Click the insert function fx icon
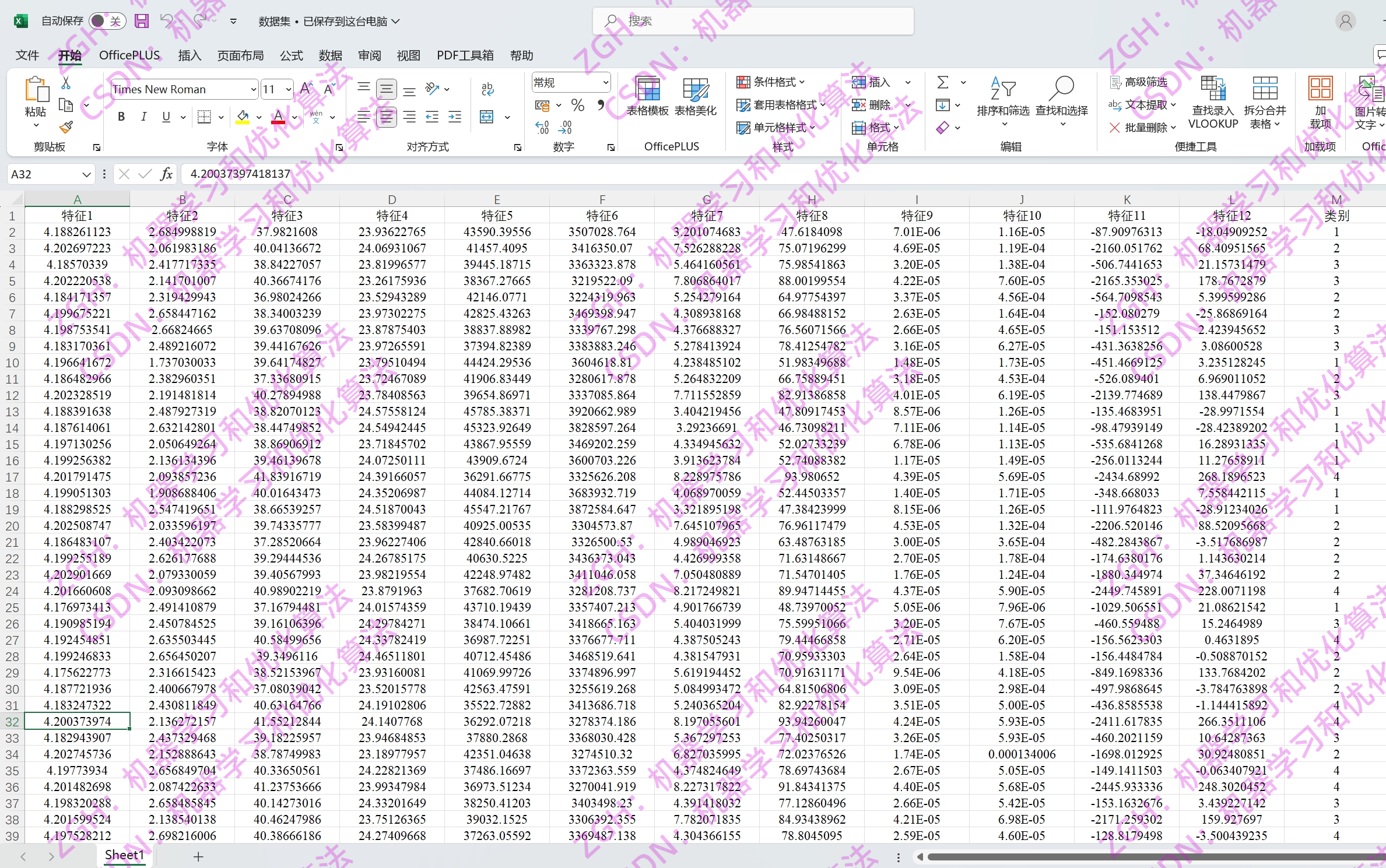Image resolution: width=1386 pixels, height=868 pixels. point(166,174)
